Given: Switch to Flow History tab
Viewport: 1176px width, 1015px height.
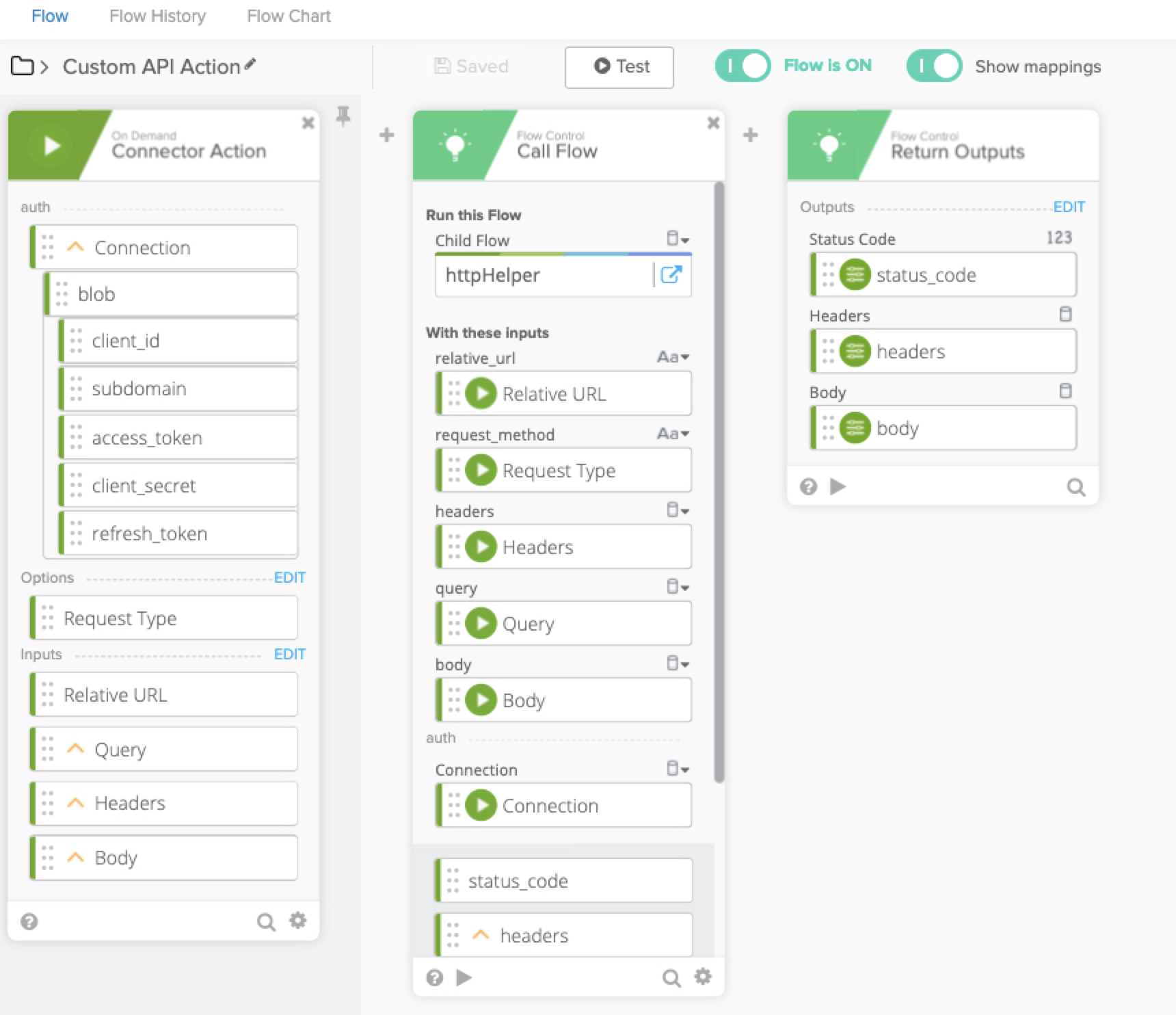Looking at the screenshot, I should [157, 16].
